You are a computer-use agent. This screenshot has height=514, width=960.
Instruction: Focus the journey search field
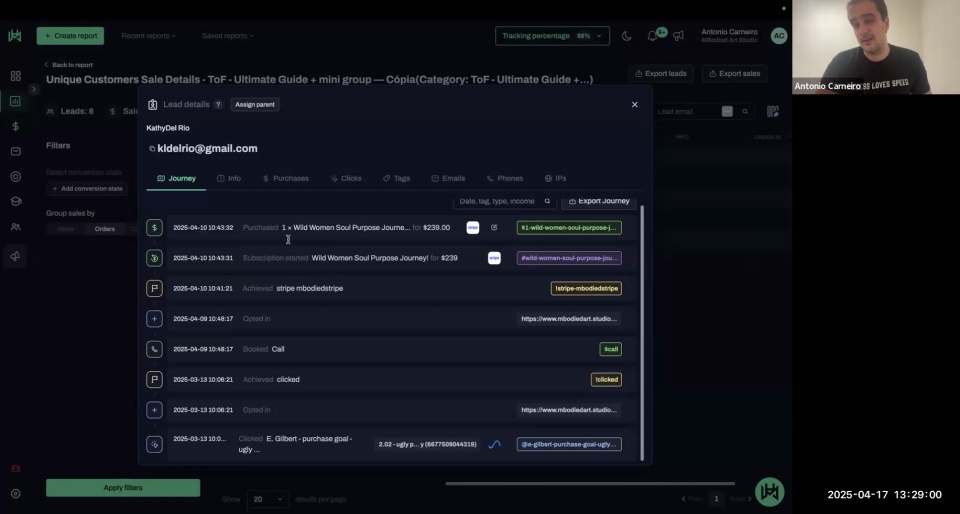504,201
